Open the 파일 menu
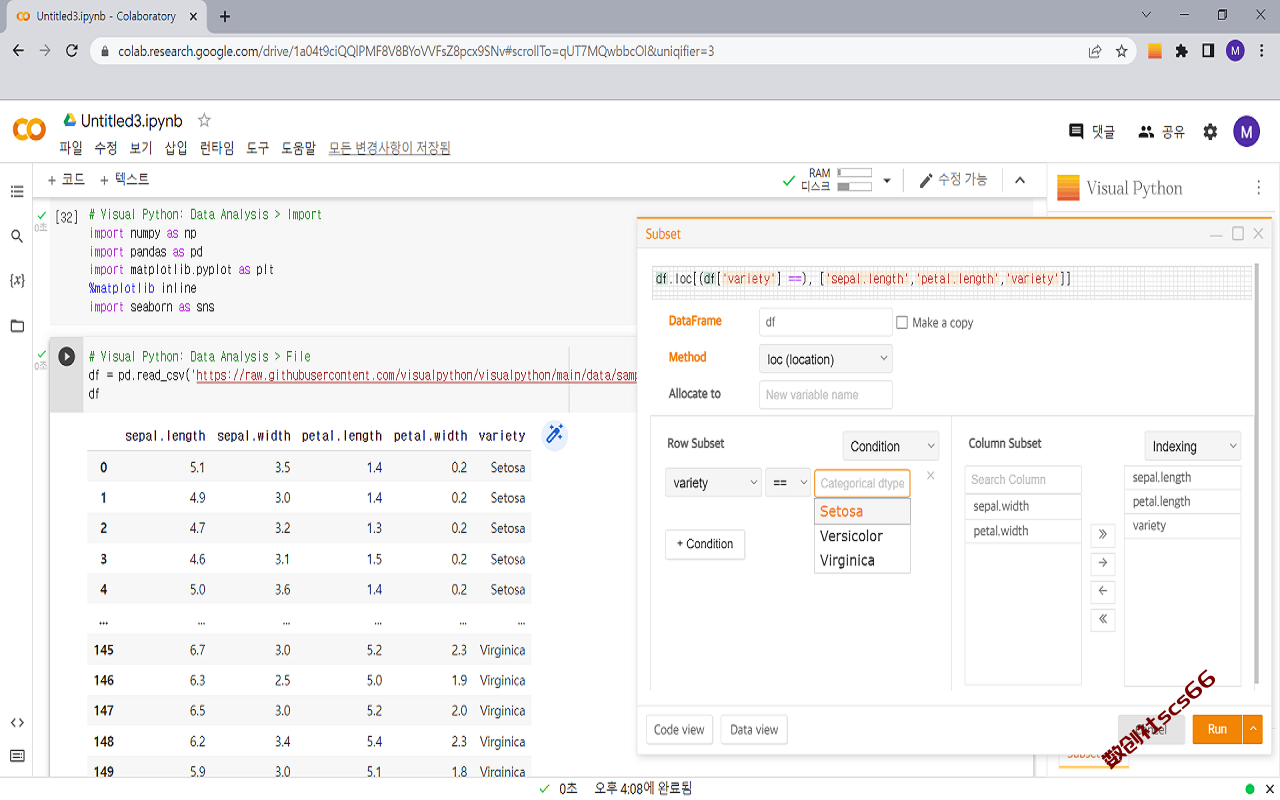The image size is (1280, 800). tap(71, 148)
